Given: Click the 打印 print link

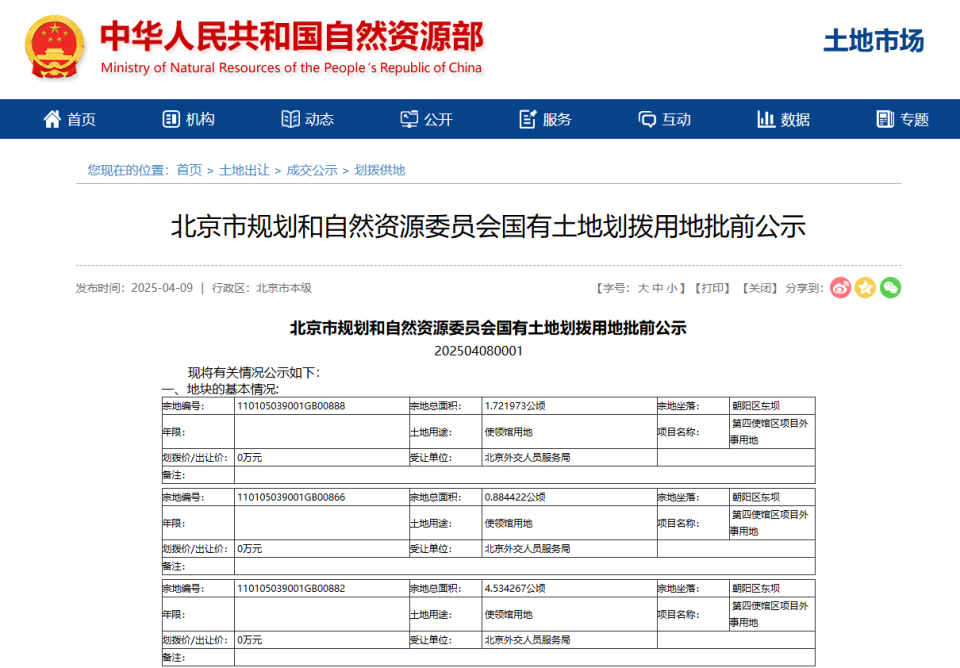Looking at the screenshot, I should pos(713,288).
